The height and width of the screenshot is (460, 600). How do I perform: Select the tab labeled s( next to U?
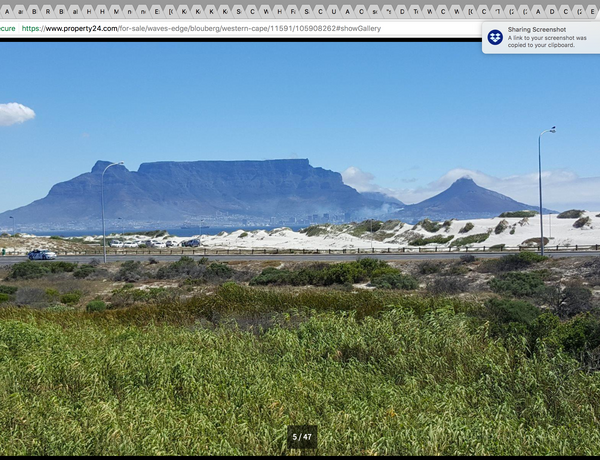[x=374, y=10]
